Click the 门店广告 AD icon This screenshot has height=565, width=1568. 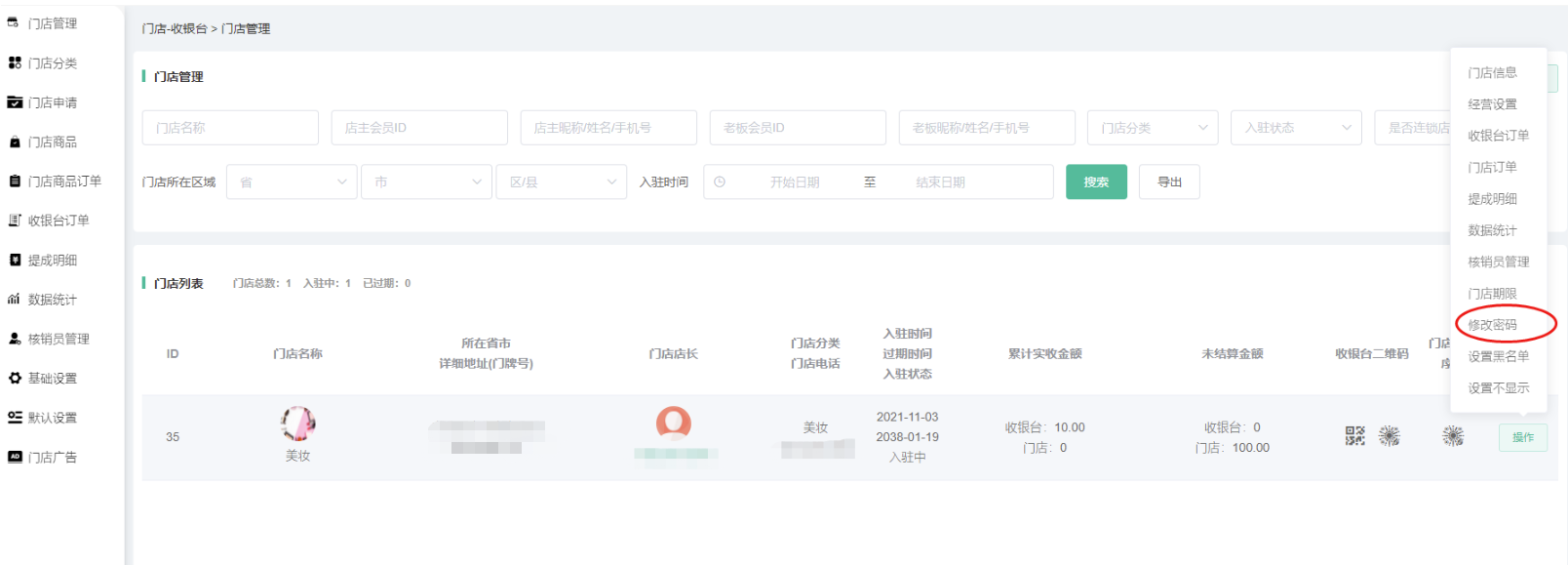pos(15,457)
